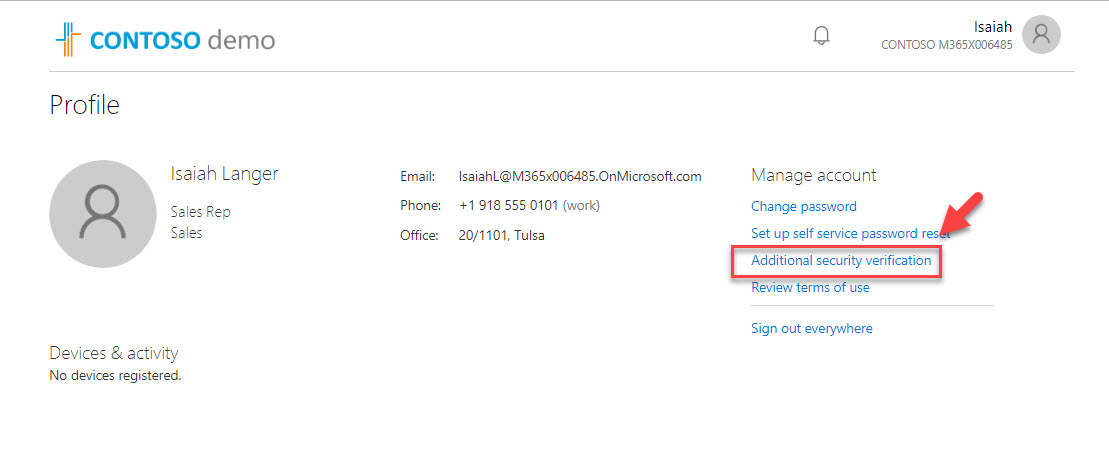This screenshot has height=467, width=1109.
Task: Click the Profile page heading
Action: [85, 105]
